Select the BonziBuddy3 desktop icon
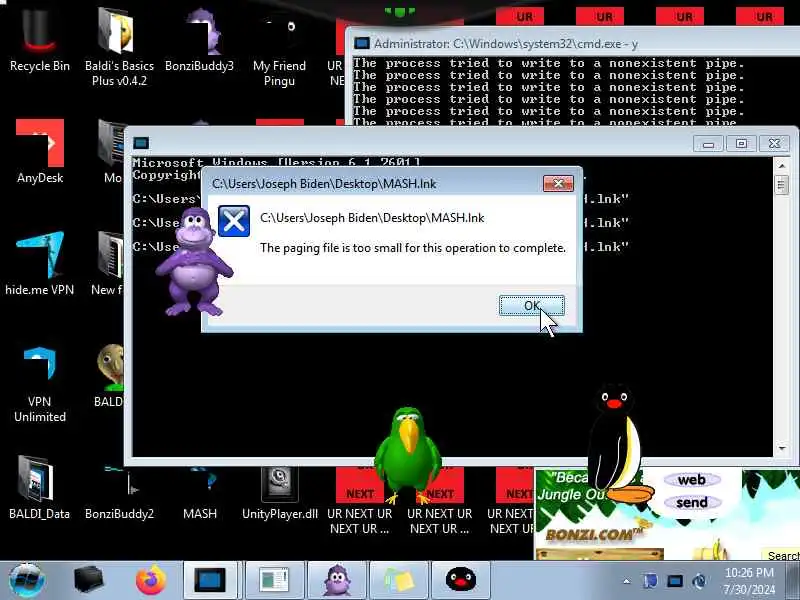800x600 pixels. pos(199,41)
